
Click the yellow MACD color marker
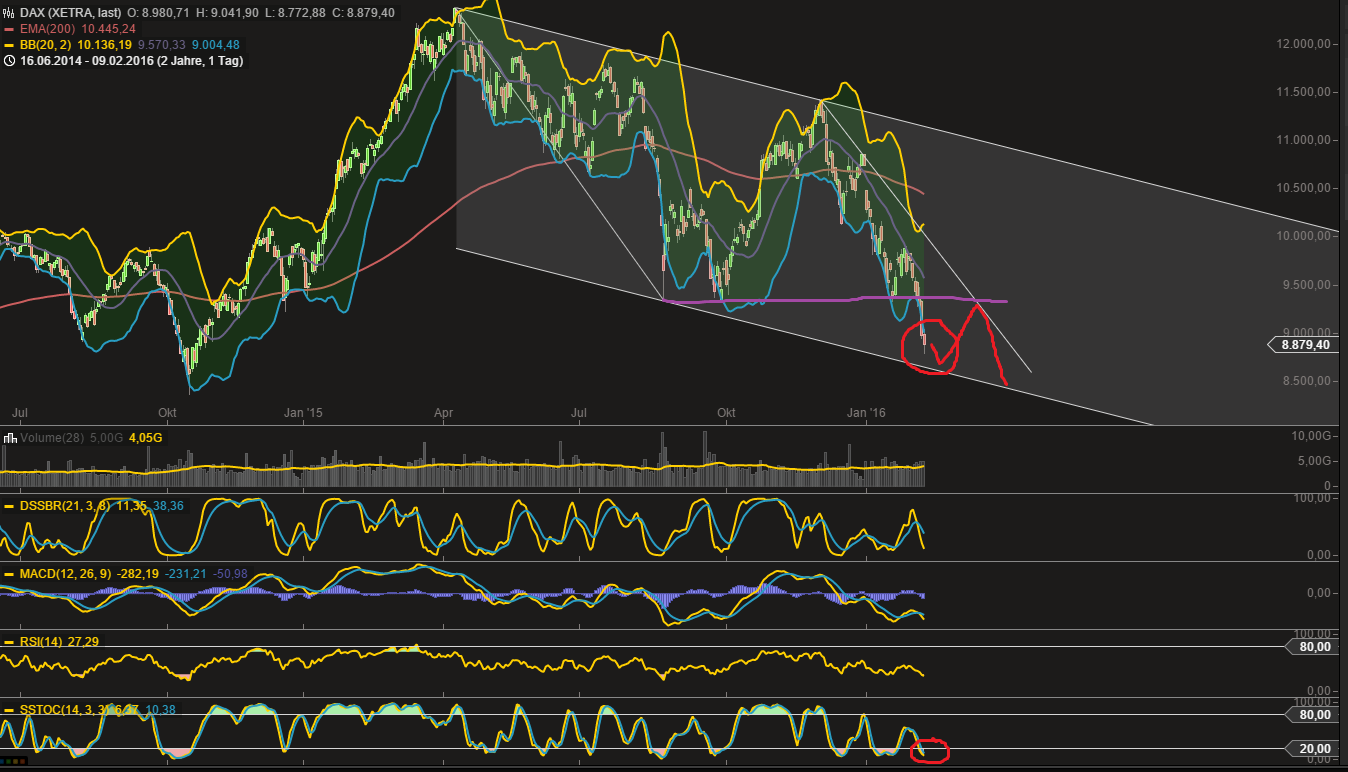click(x=9, y=574)
